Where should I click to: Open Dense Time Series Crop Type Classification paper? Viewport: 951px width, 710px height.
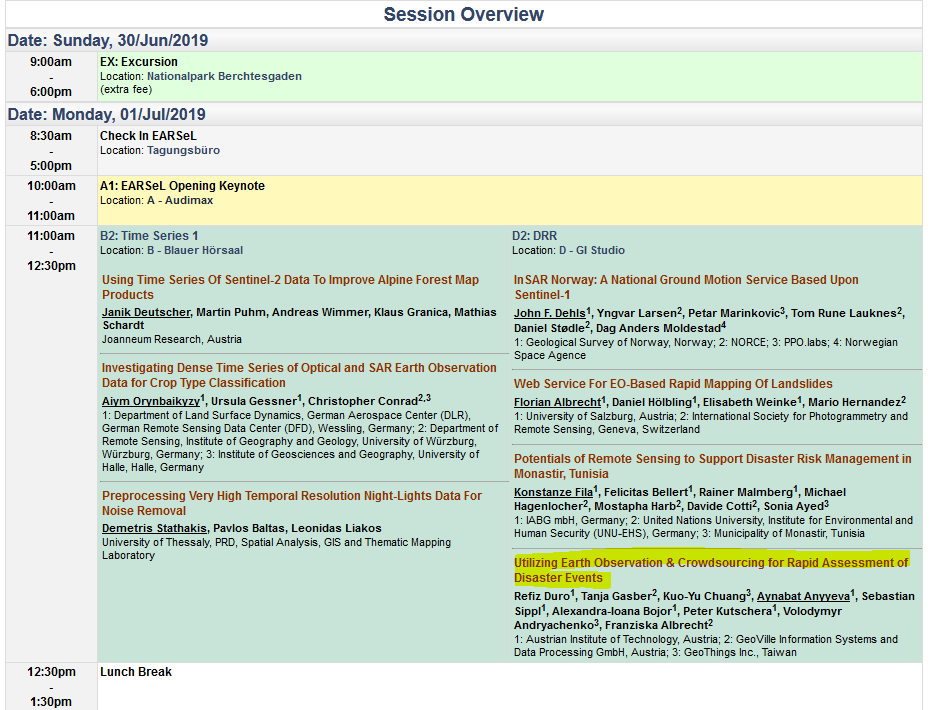tap(299, 375)
